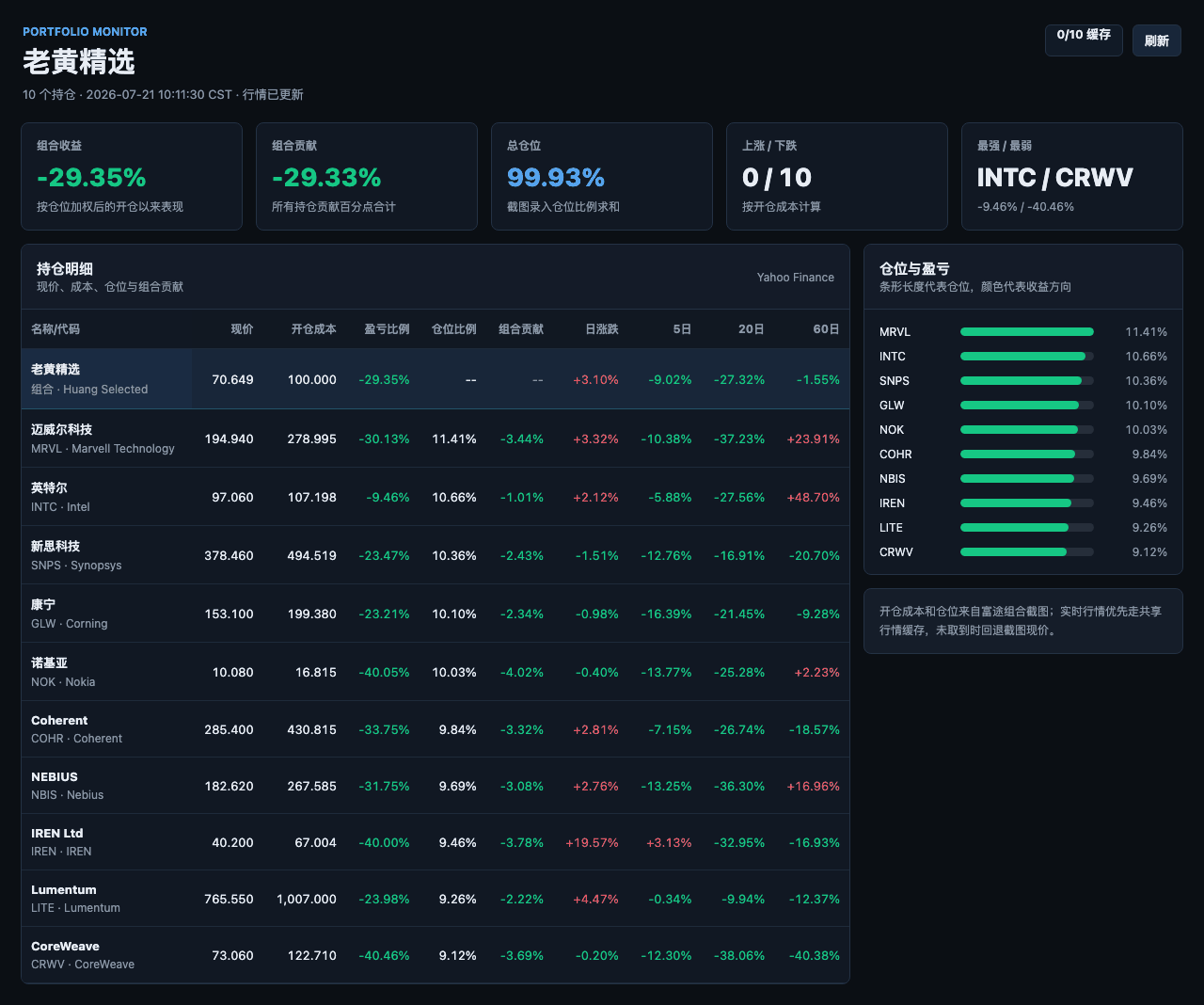Click the COHR label in position panel

pos(895,455)
